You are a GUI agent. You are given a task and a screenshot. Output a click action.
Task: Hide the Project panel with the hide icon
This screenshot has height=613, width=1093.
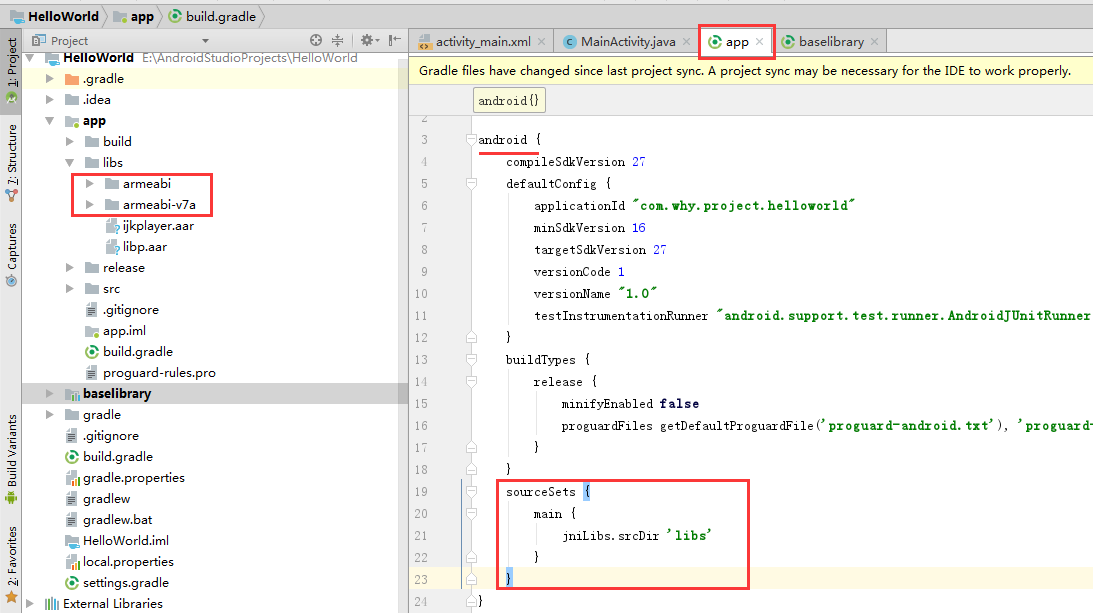pyautogui.click(x=395, y=40)
